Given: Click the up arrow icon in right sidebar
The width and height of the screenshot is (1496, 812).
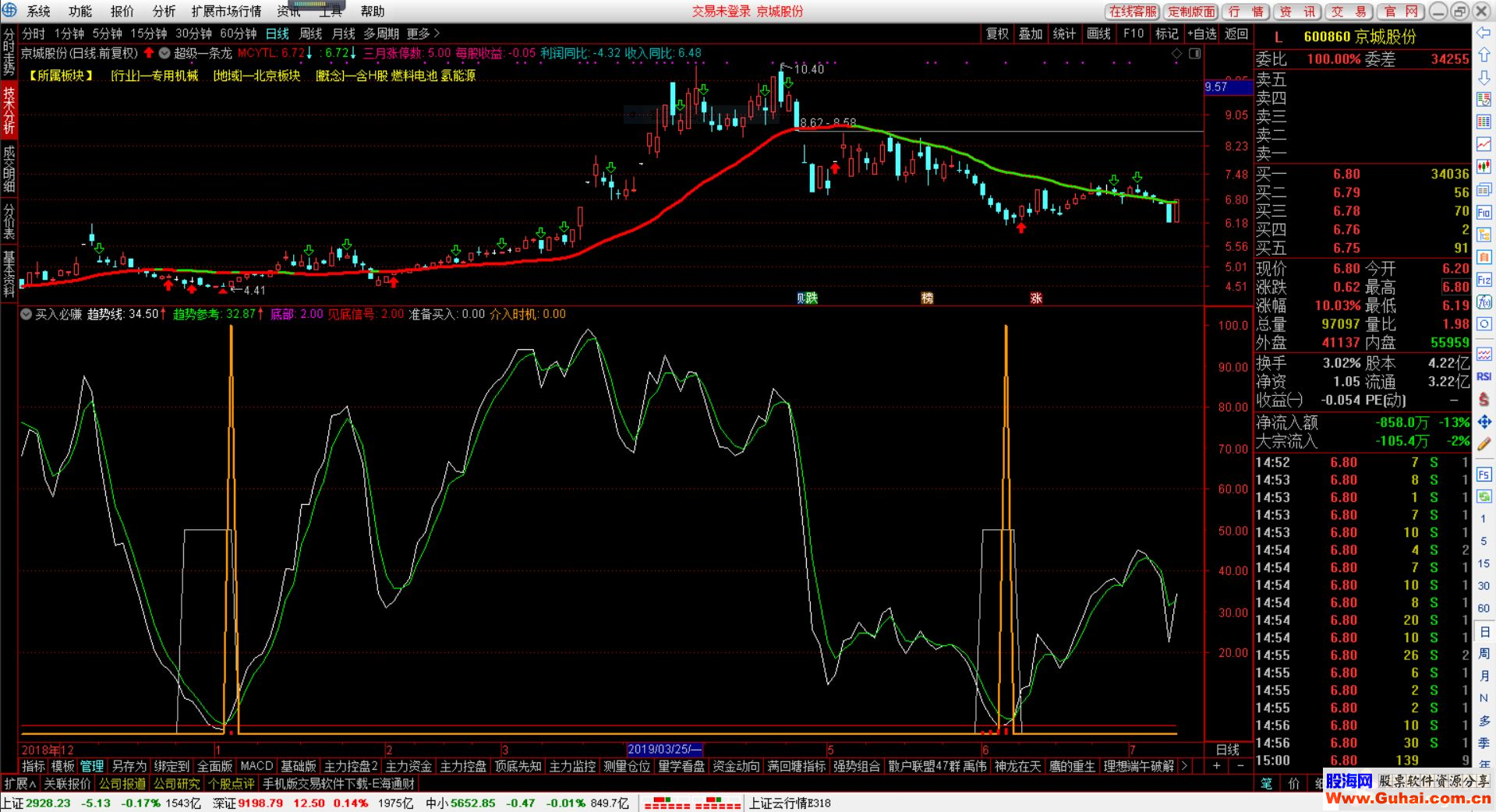Looking at the screenshot, I should [x=1484, y=55].
